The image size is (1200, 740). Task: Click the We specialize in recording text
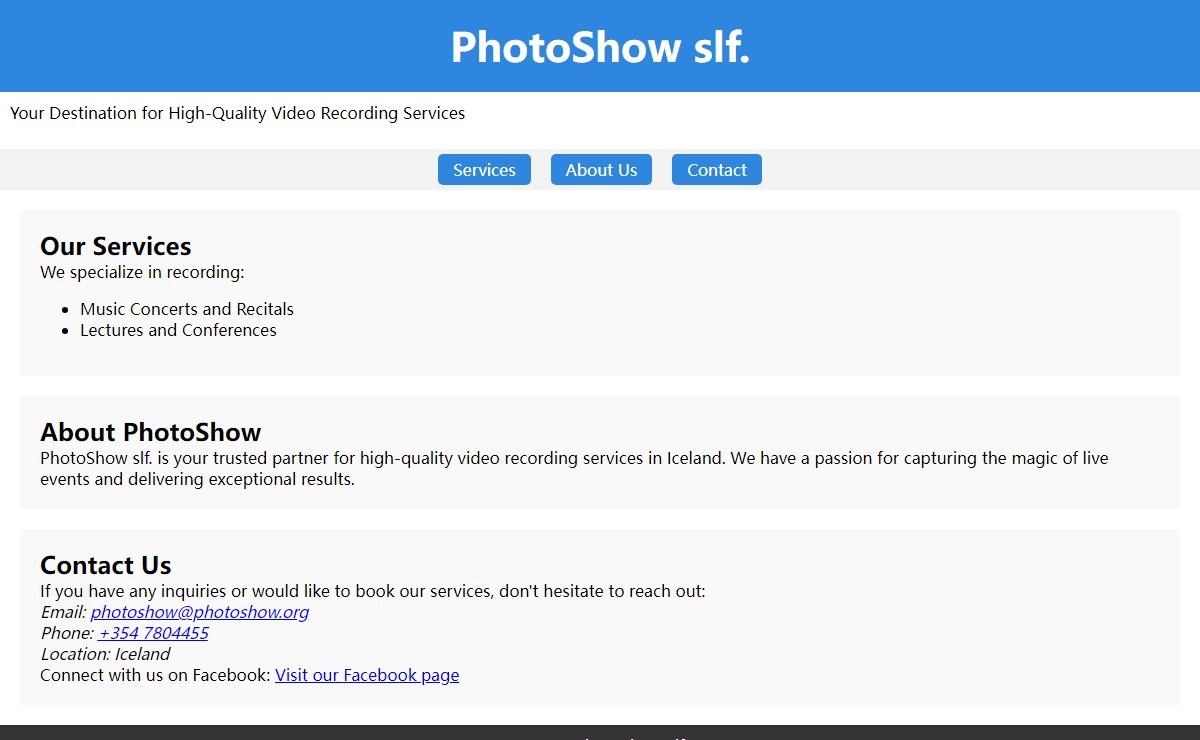(142, 272)
